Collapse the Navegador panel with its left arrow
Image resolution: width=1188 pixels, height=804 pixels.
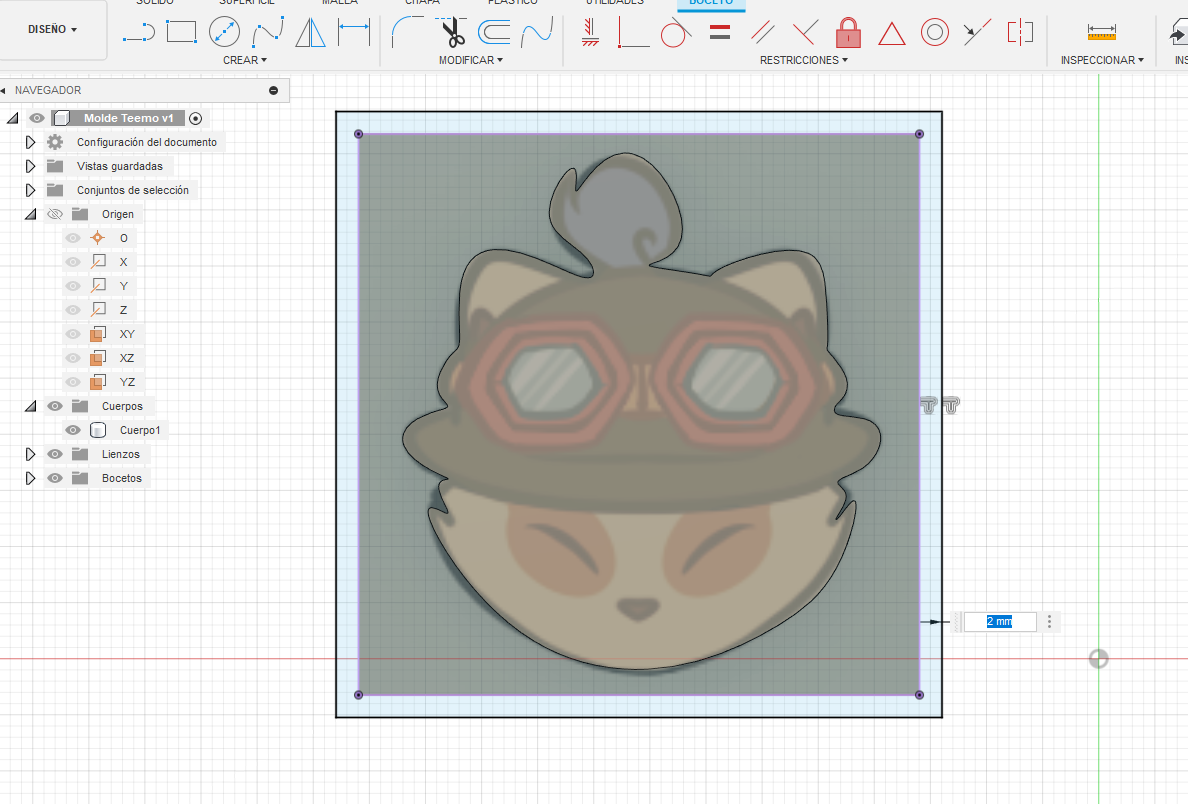pyautogui.click(x=3, y=90)
